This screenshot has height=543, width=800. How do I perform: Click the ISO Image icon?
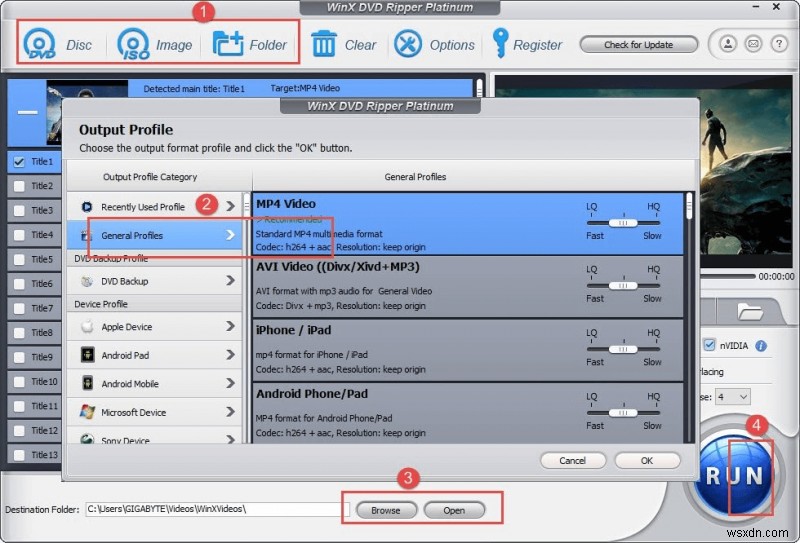coord(133,44)
